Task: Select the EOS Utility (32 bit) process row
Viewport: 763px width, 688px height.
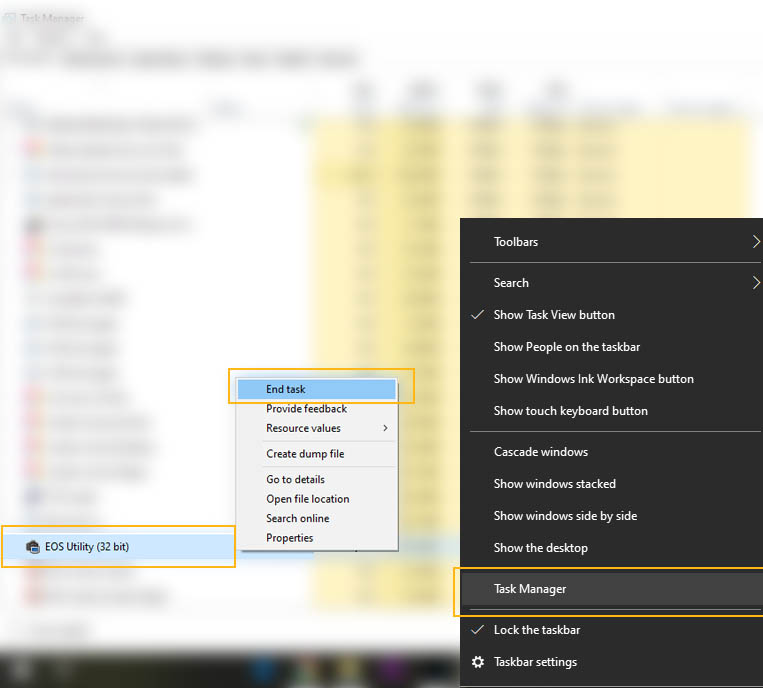Action: 119,546
